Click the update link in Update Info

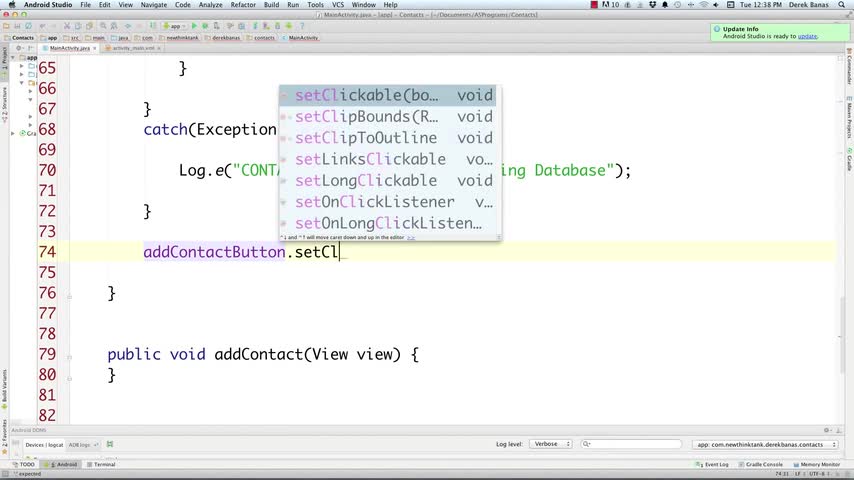(x=807, y=36)
